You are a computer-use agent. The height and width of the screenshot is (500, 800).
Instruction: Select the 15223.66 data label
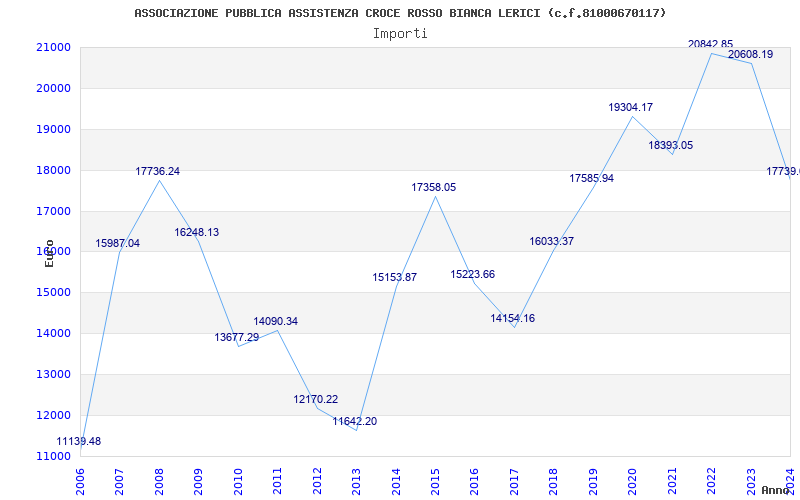coord(472,274)
